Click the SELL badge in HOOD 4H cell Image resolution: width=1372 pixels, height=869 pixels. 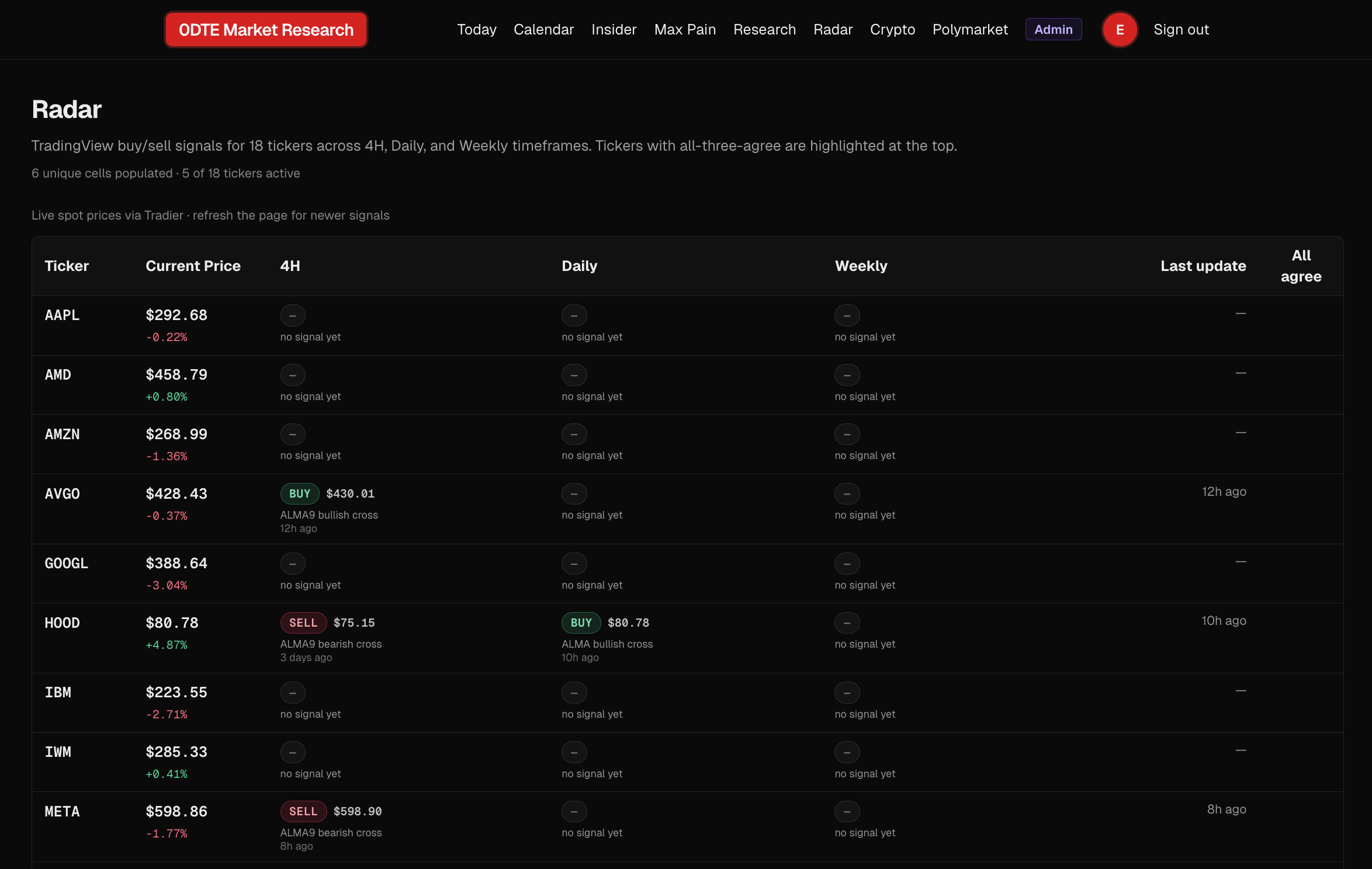click(303, 623)
